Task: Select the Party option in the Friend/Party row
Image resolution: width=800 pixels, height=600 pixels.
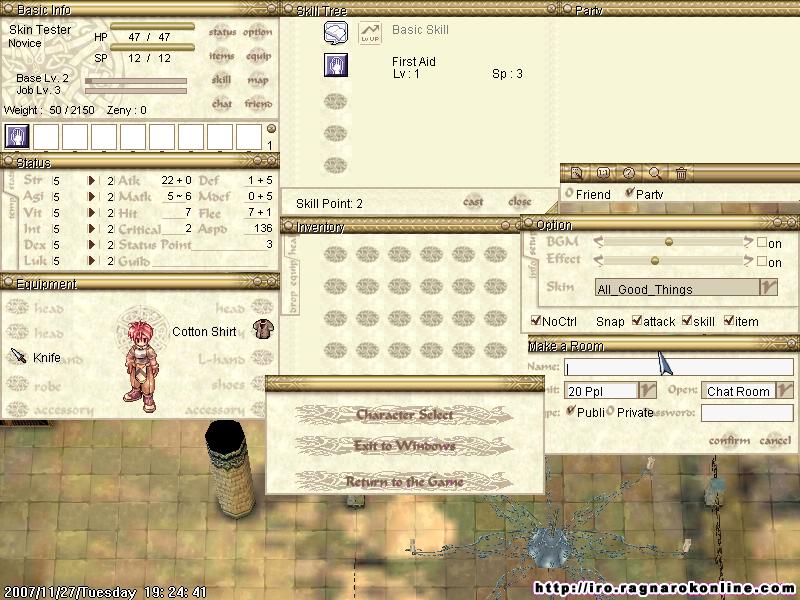Action: 630,193
